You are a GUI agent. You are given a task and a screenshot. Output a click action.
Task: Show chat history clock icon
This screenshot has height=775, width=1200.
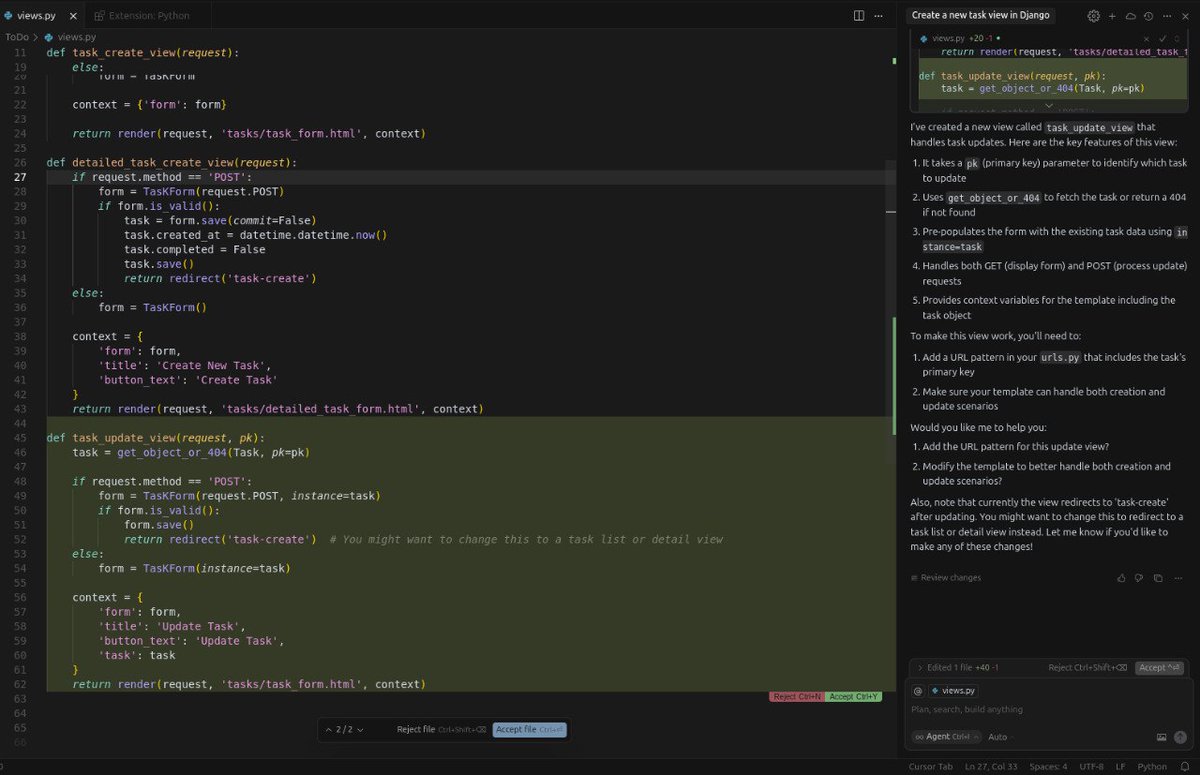click(1148, 16)
